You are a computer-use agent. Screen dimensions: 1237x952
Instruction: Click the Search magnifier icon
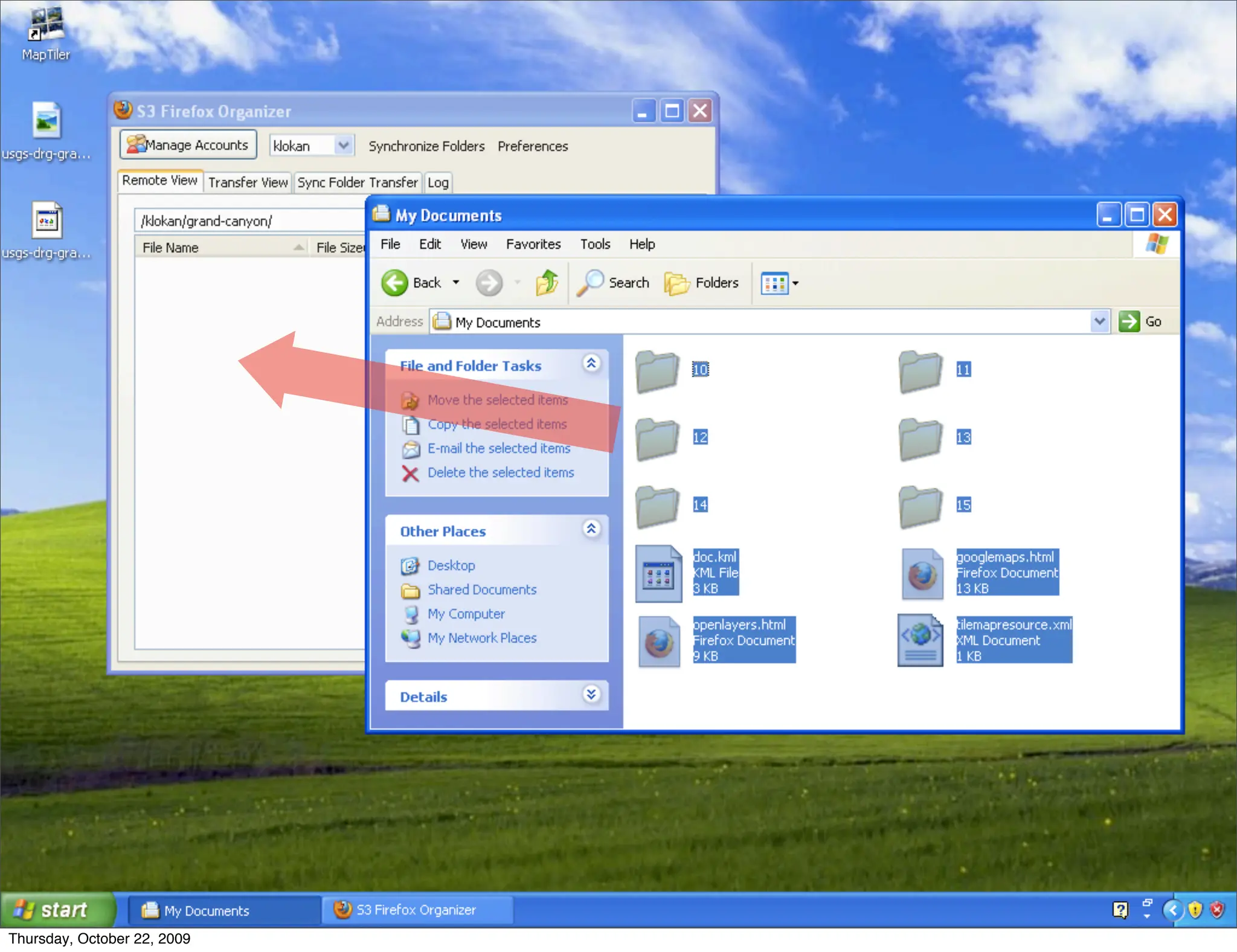tap(590, 283)
